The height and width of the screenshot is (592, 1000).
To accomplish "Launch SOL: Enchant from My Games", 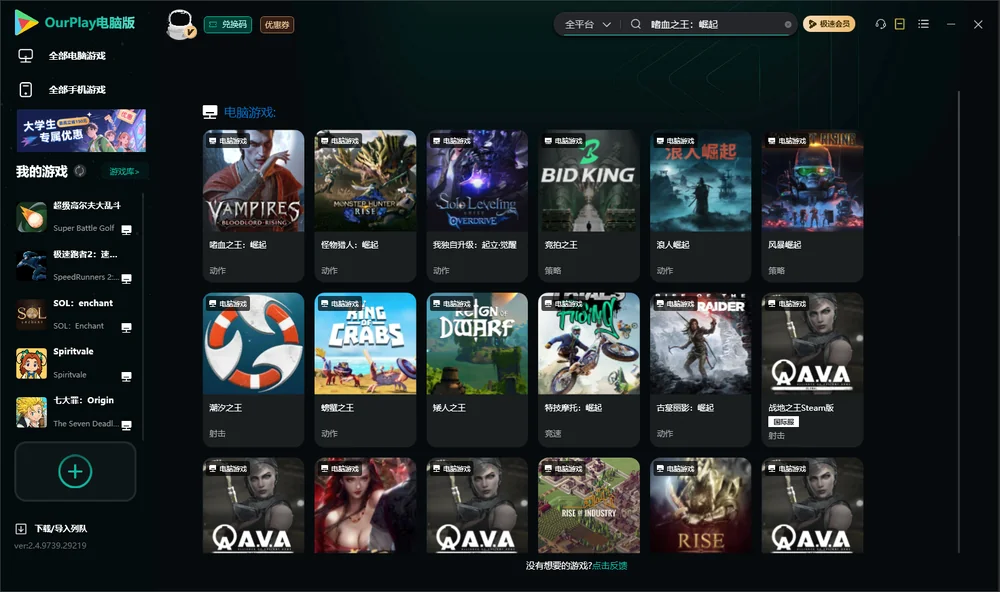I will click(31, 314).
